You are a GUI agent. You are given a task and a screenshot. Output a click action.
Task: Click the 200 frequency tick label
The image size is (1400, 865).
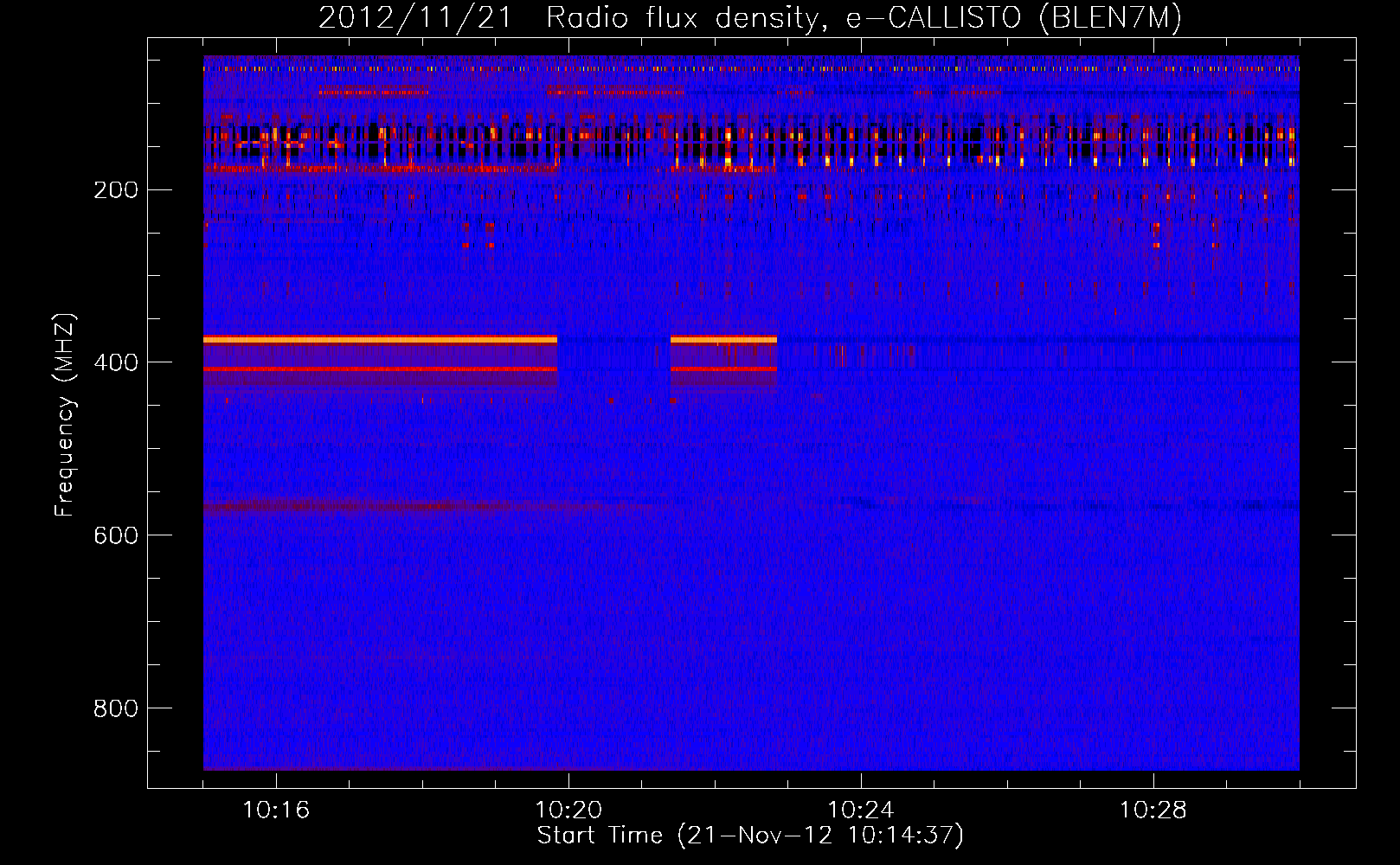tap(116, 190)
